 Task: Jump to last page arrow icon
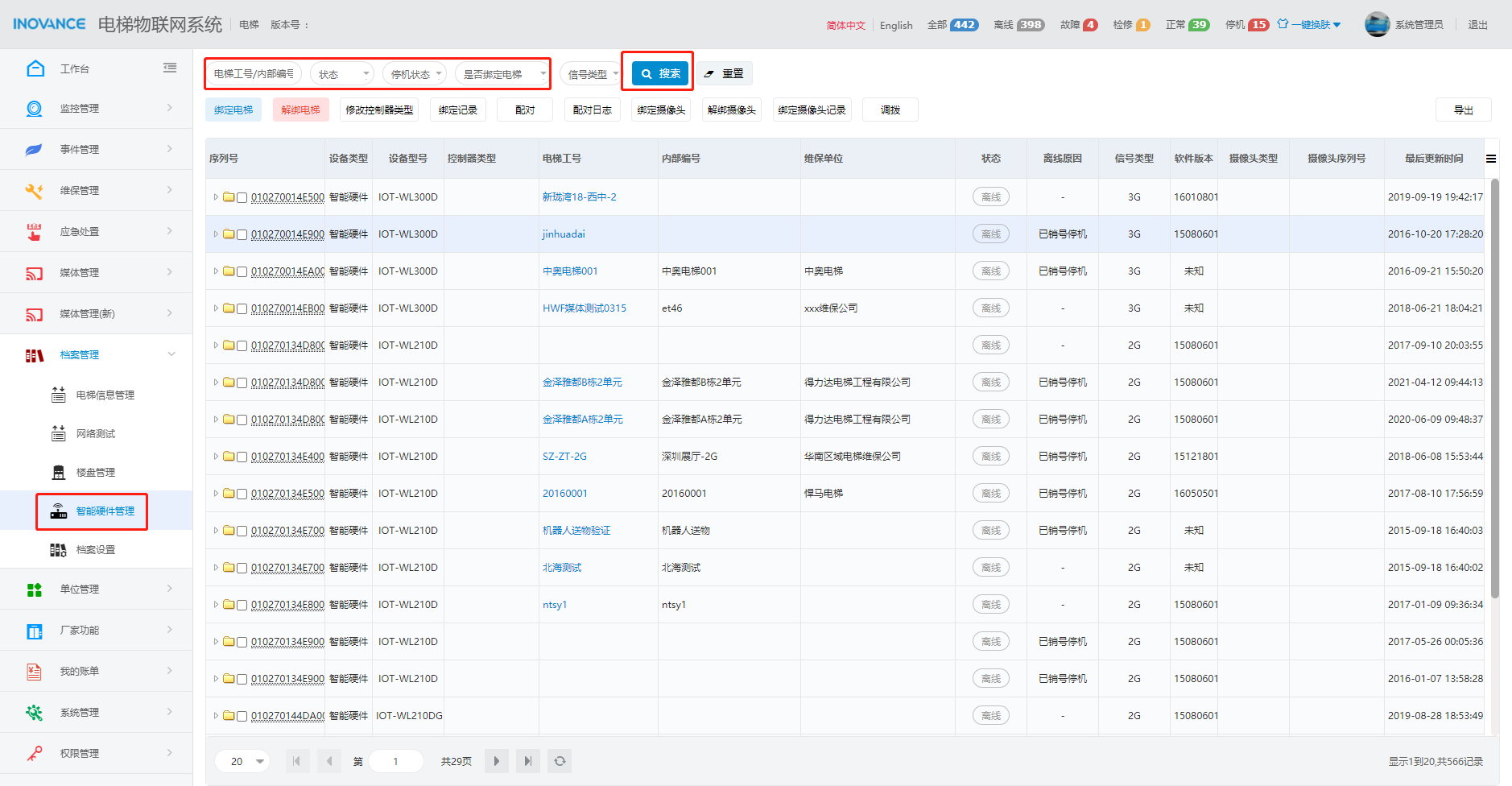click(527, 761)
